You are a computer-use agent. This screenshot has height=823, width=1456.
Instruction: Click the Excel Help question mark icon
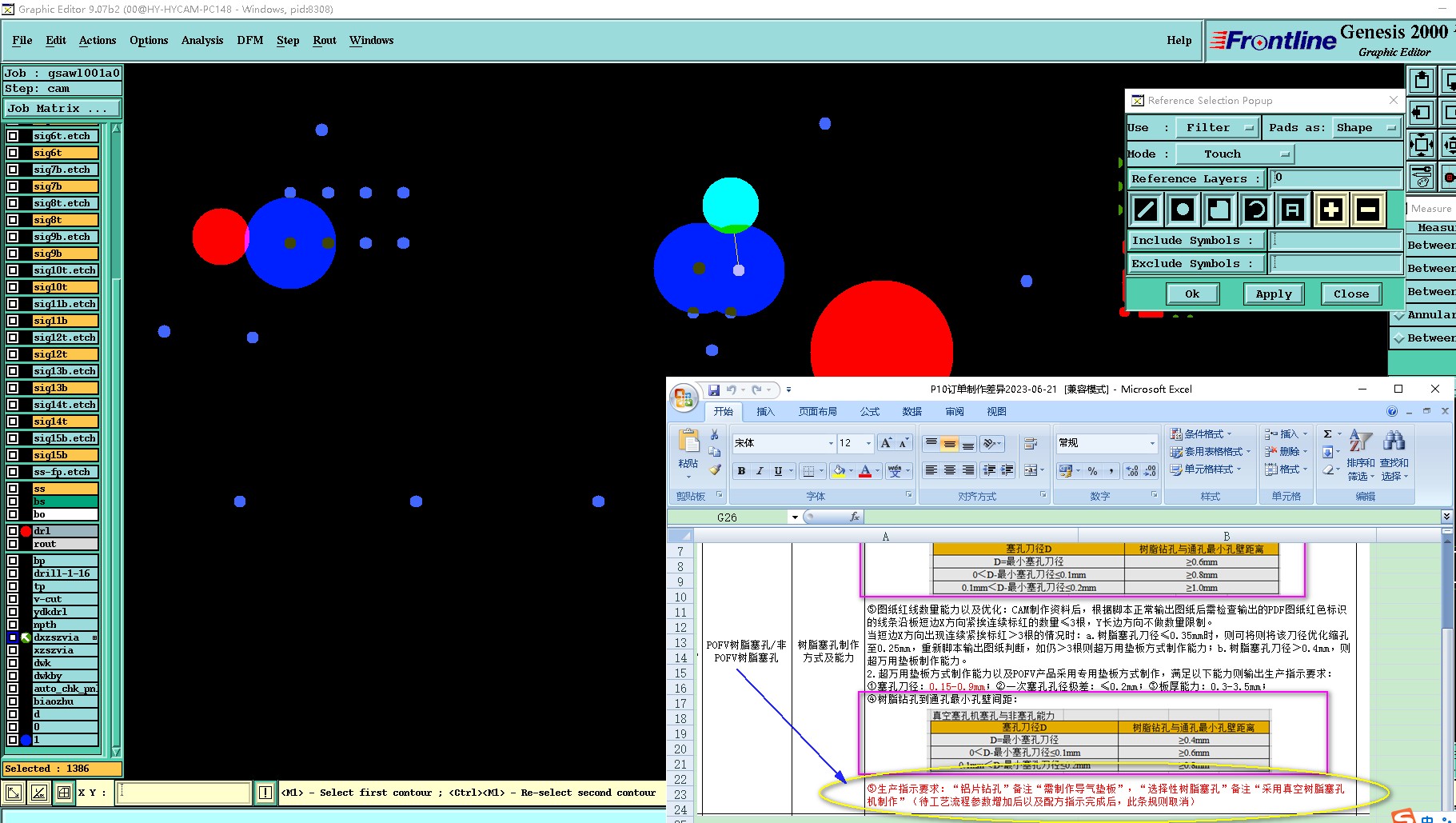pyautogui.click(x=1392, y=411)
